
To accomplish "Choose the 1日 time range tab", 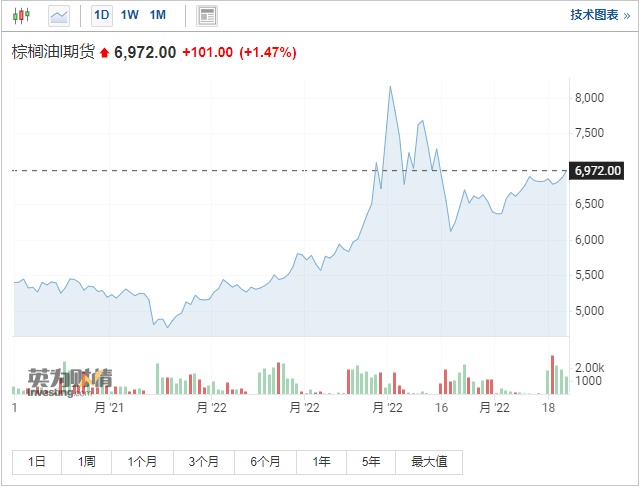I will (x=37, y=462).
